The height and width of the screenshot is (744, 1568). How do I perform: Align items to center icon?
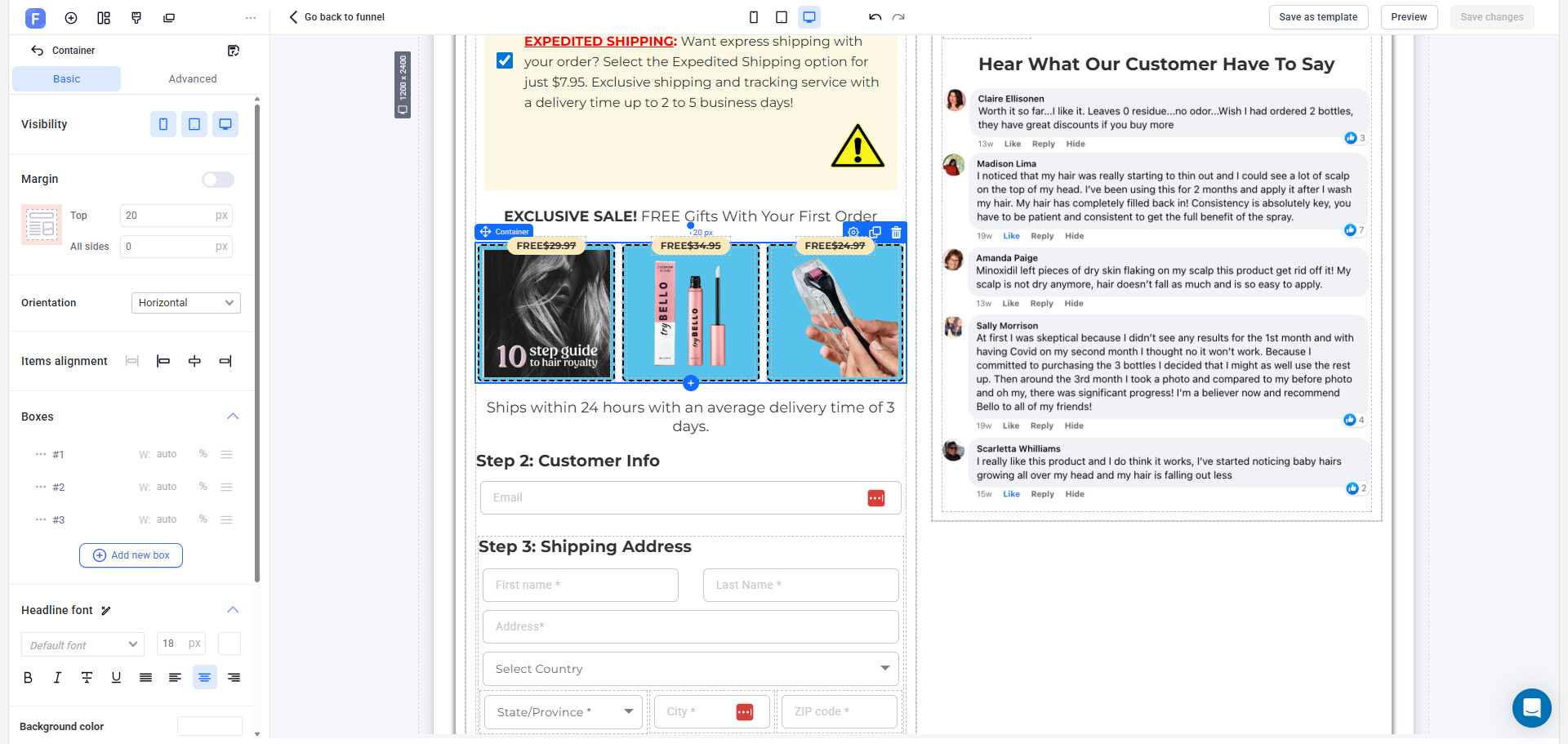point(194,361)
